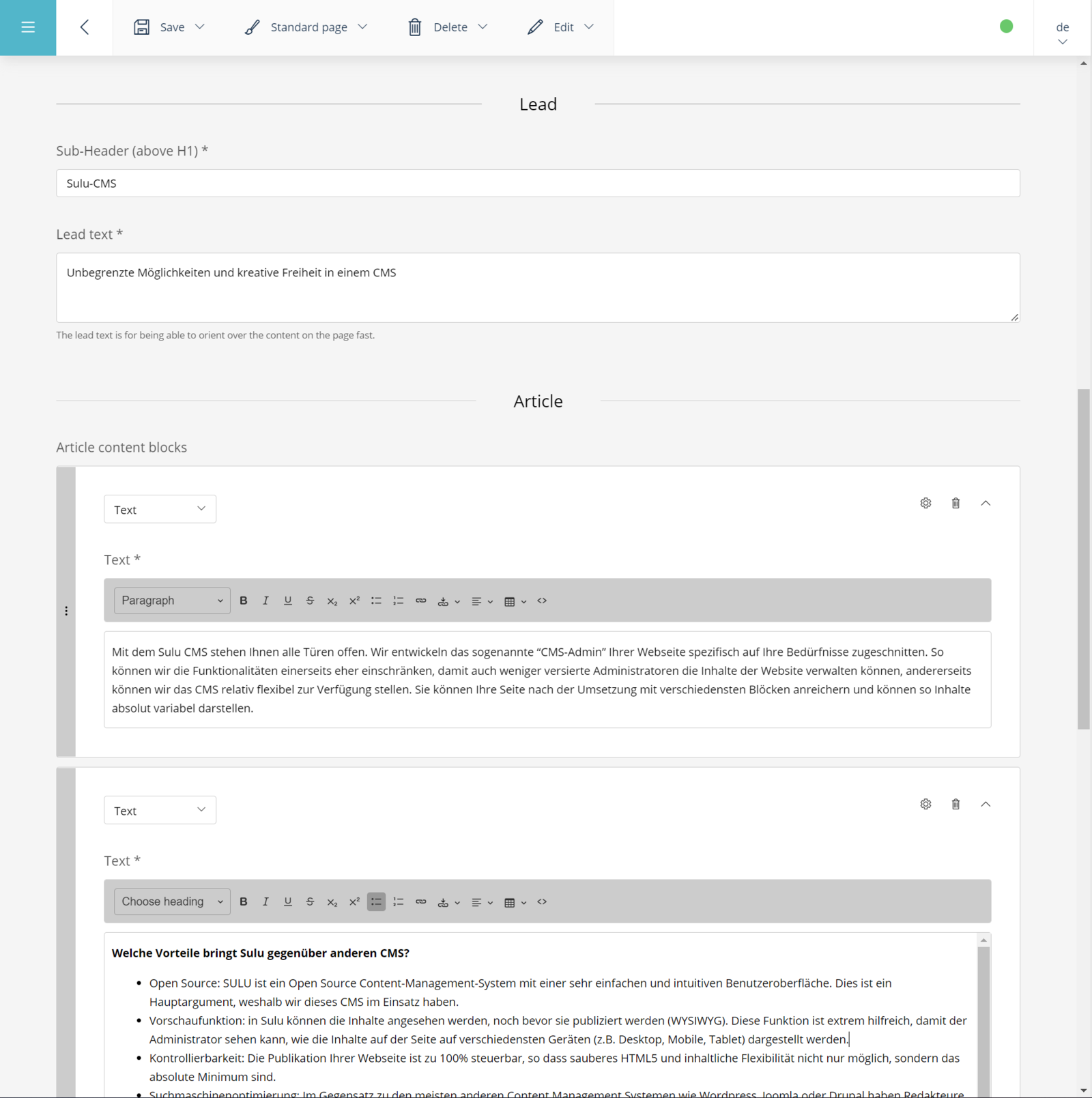Screen dimensions: 1092x1098
Task: Toggle italic in the first editor toolbar
Action: (x=265, y=601)
